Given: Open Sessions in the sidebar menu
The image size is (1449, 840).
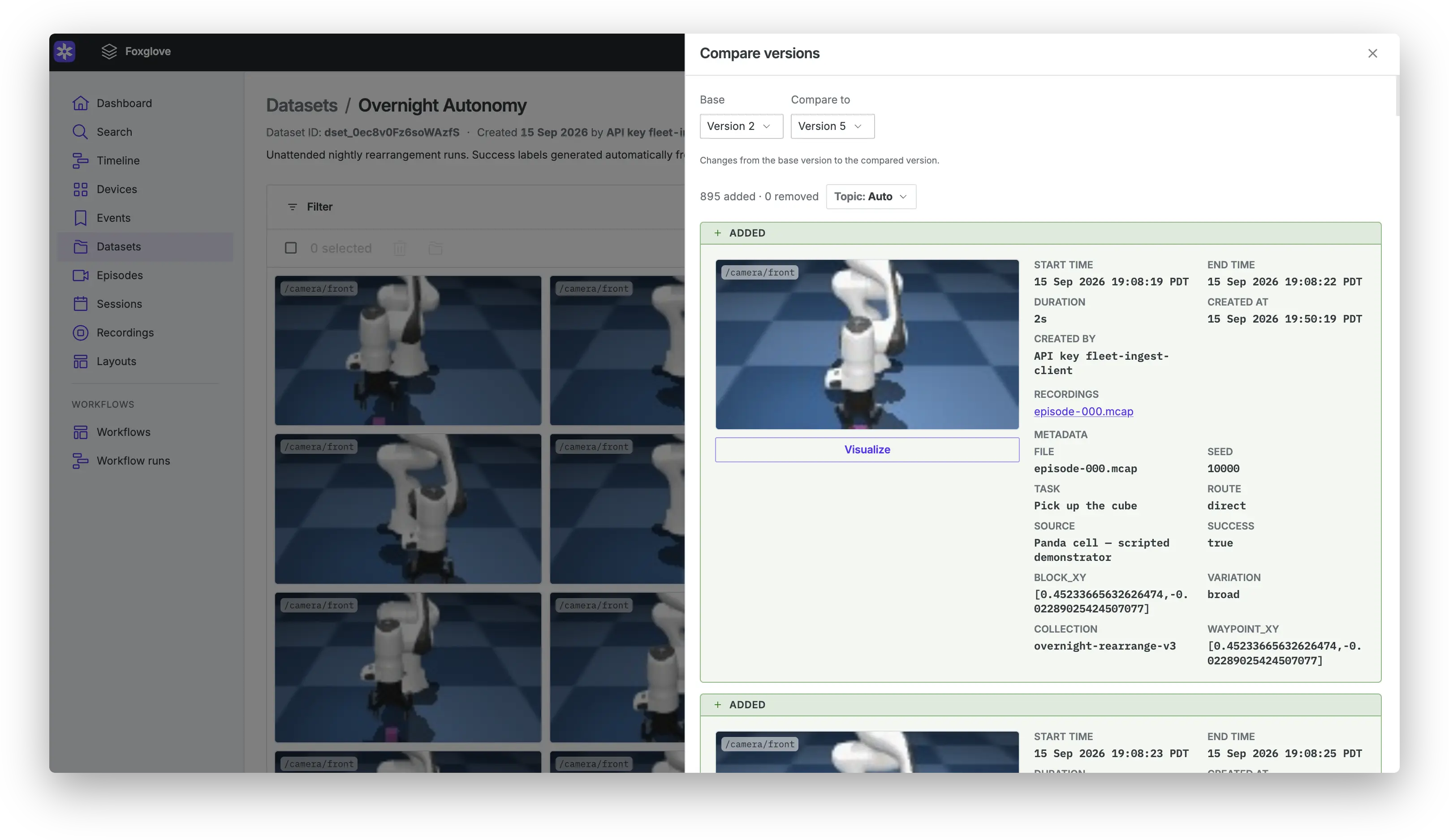Looking at the screenshot, I should tap(119, 304).
